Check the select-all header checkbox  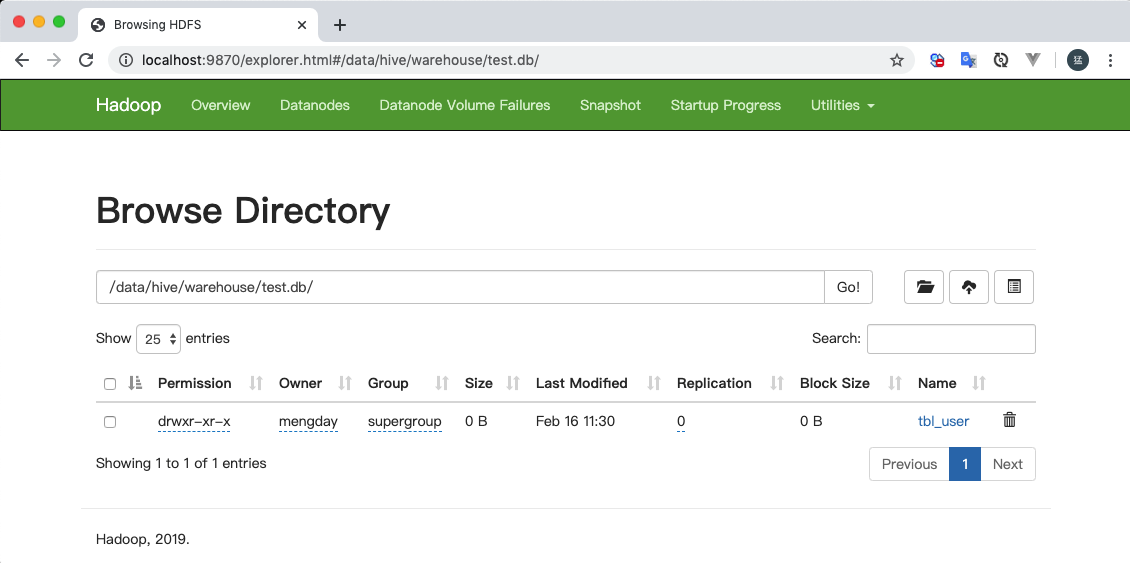tap(110, 384)
